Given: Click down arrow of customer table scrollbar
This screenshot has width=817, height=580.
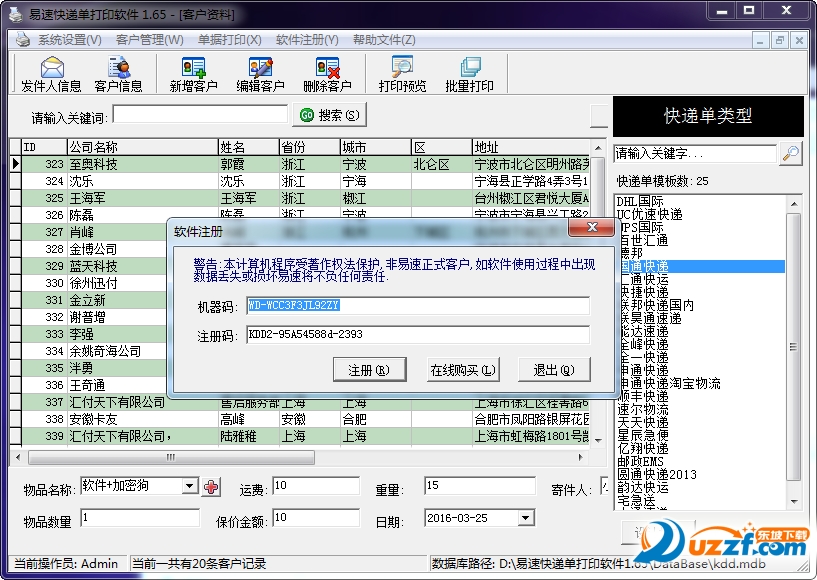Looking at the screenshot, I should 598,440.
